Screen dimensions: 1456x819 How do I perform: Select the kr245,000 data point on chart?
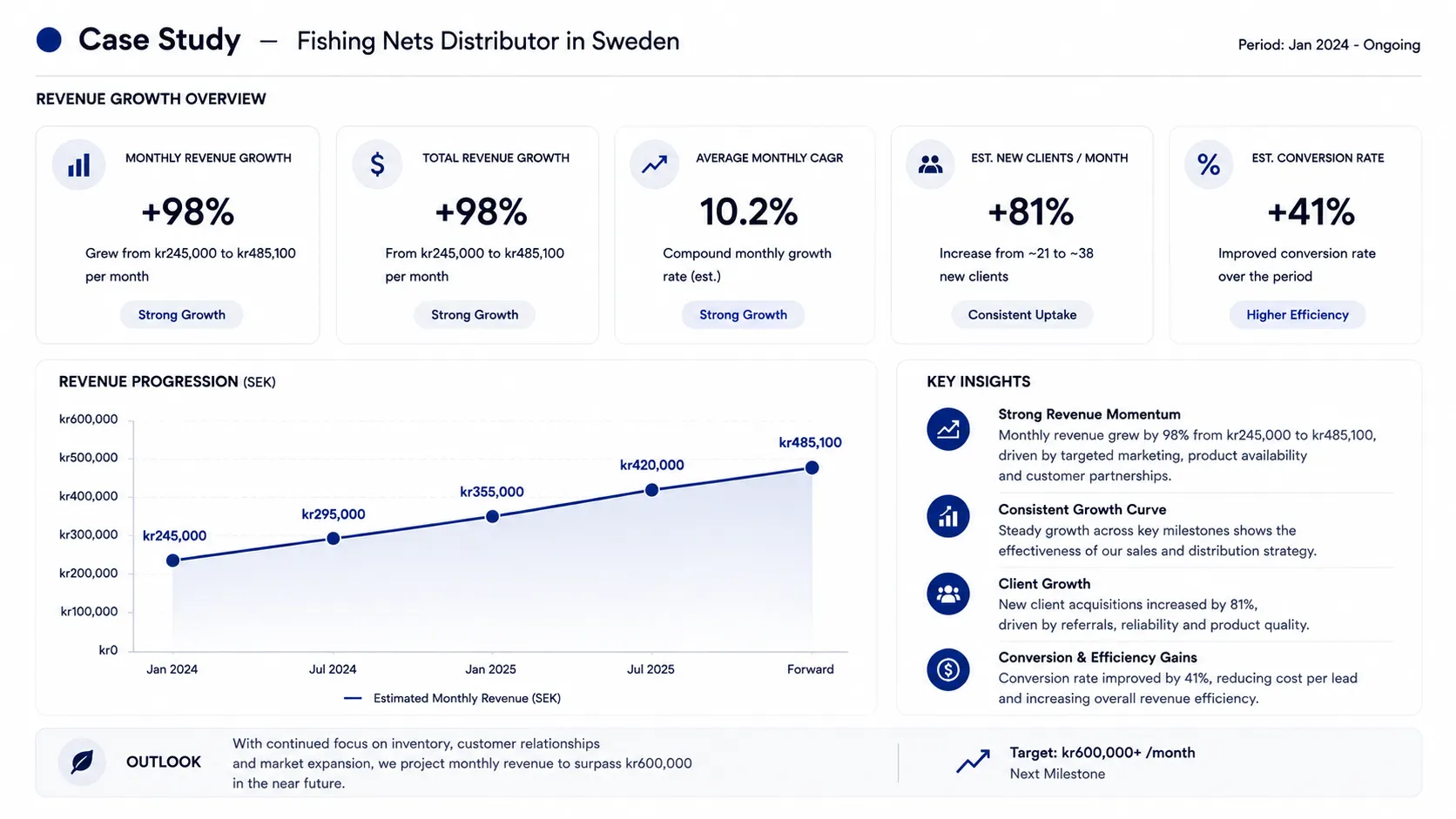[x=172, y=561]
